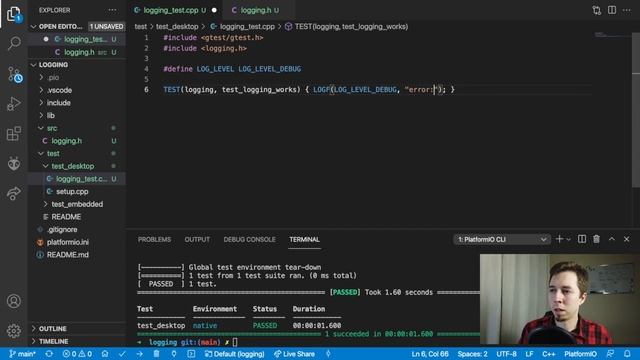Screen dimensions: 640x360
Task: Click PlatformIO Home status bar icon
Action: (105, 354)
